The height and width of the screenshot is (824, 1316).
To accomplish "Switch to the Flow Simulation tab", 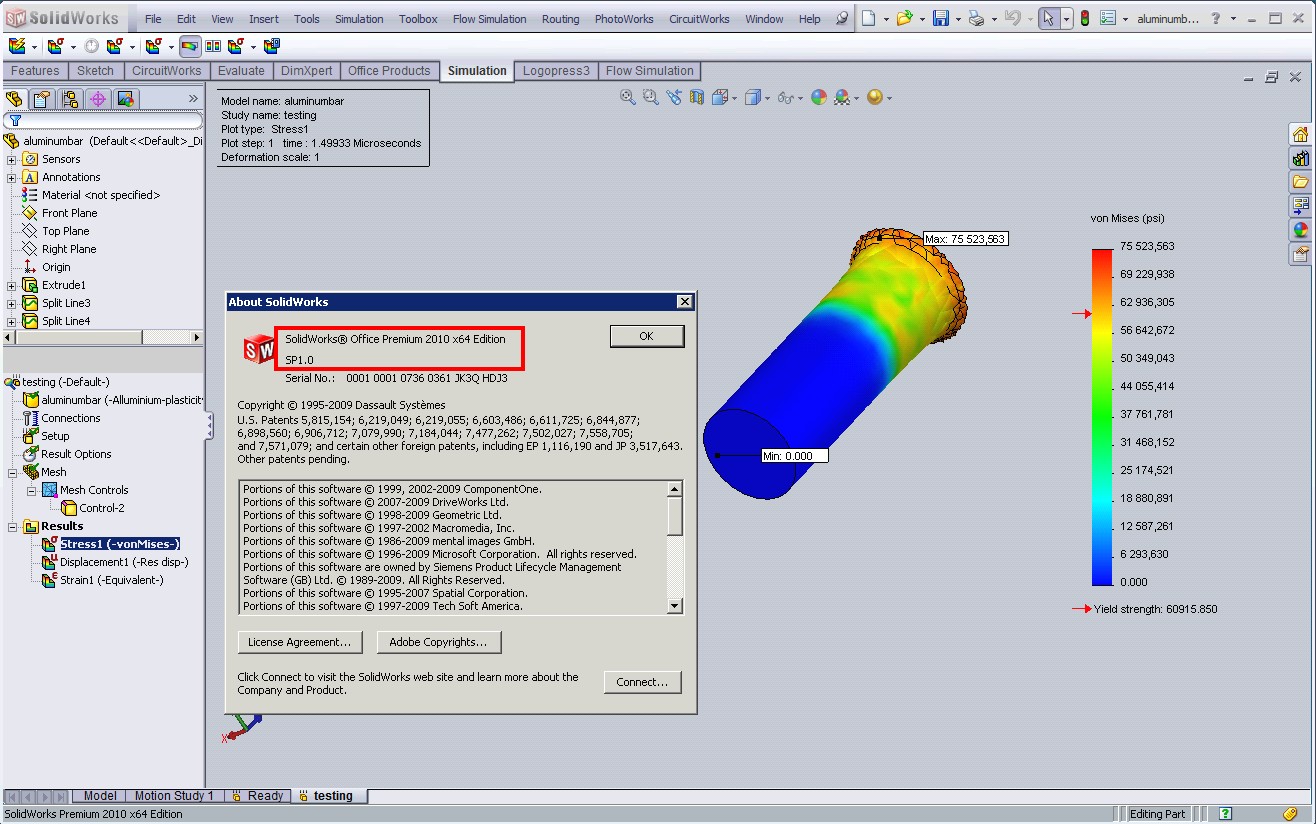I will click(x=650, y=70).
